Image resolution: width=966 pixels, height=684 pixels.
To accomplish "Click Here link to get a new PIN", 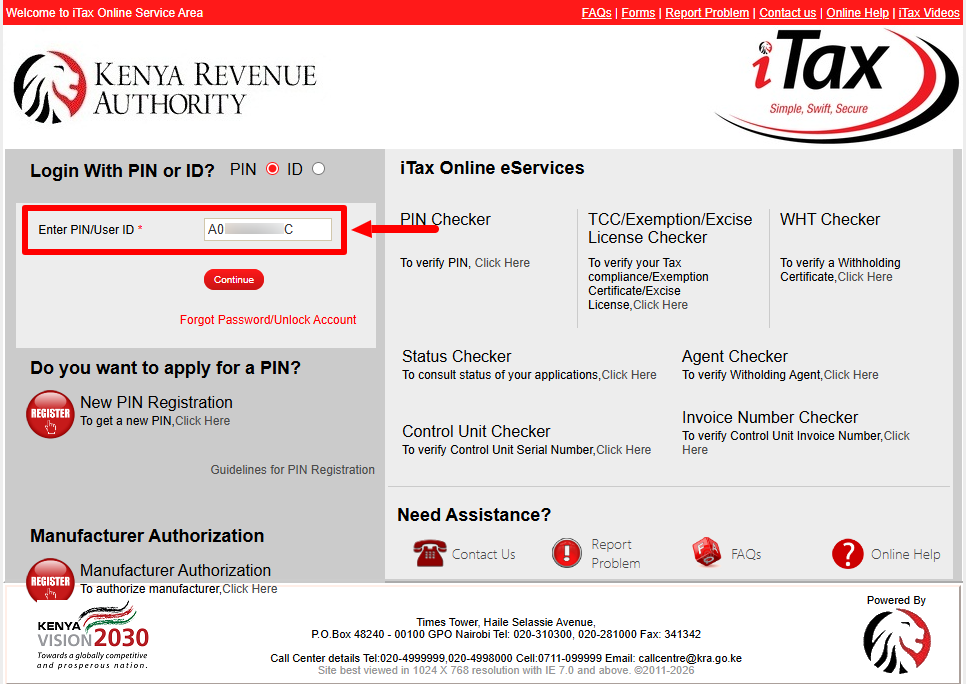I will (203, 421).
